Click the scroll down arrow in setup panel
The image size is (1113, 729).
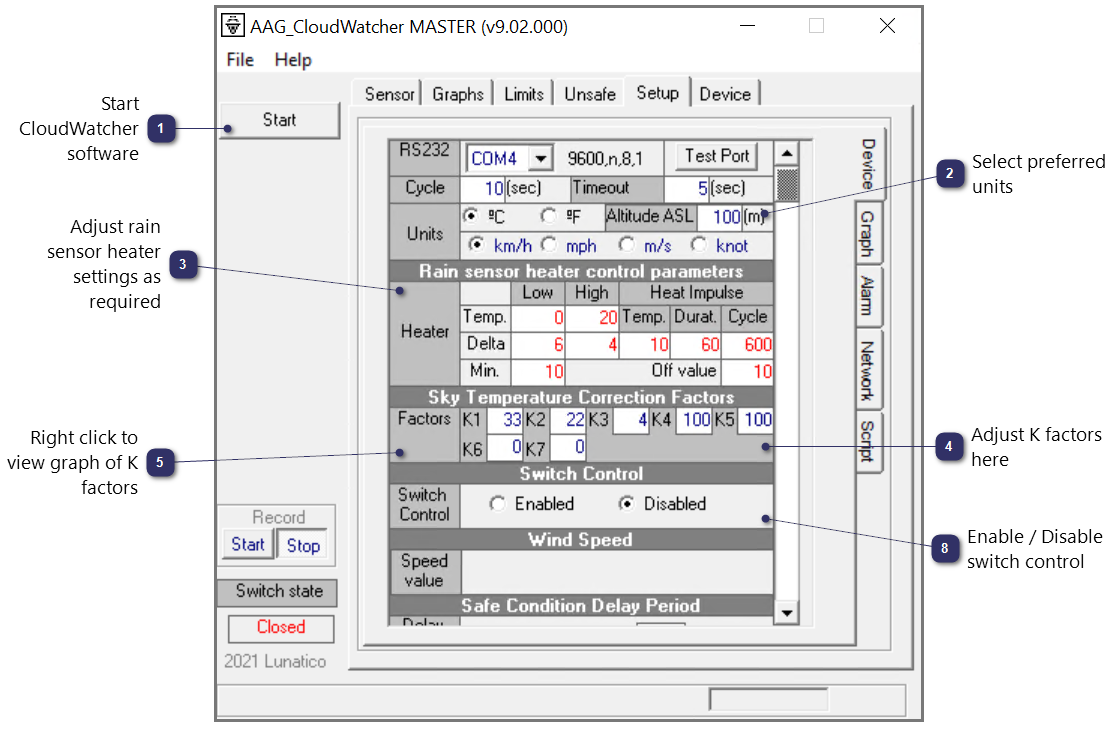786,612
